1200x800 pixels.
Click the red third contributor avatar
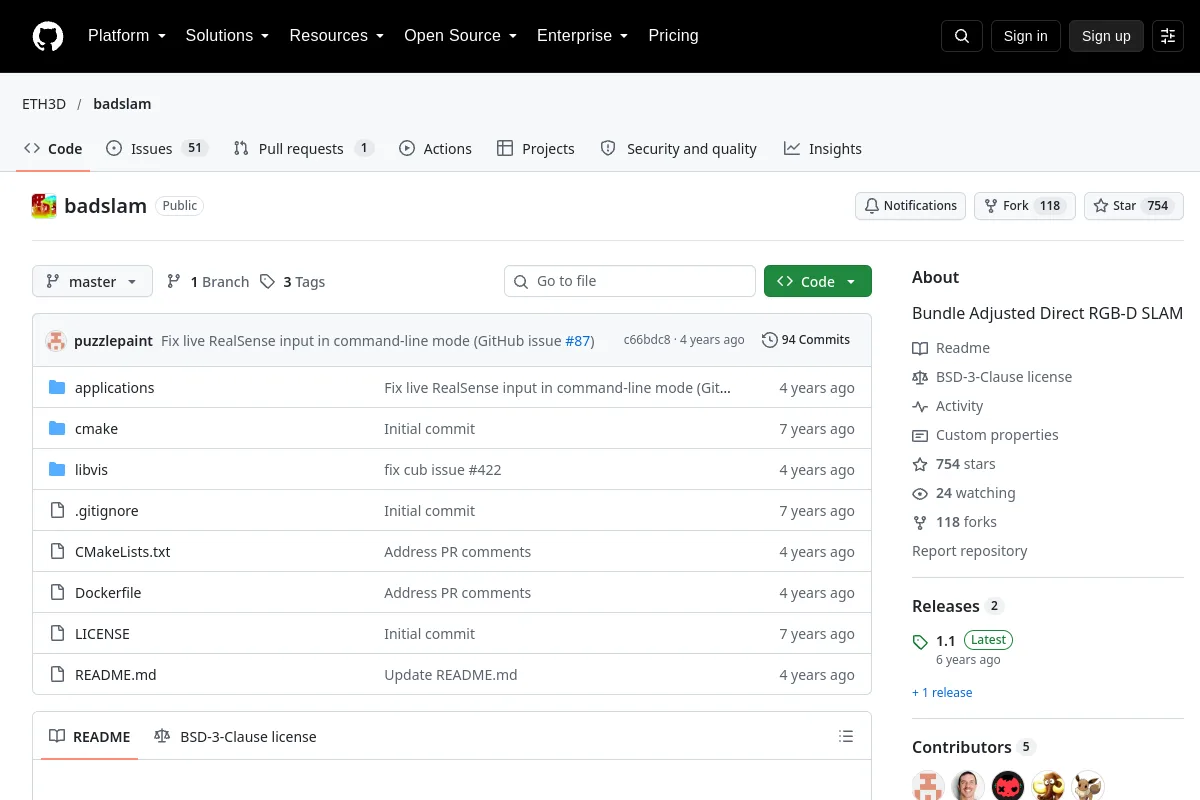click(x=1008, y=786)
